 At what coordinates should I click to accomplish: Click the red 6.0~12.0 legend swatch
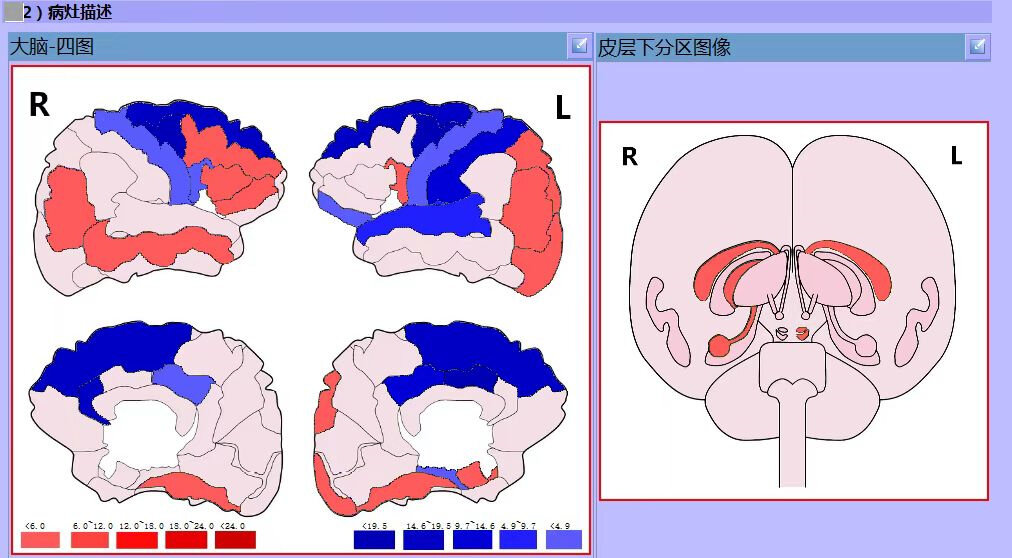[x=89, y=540]
